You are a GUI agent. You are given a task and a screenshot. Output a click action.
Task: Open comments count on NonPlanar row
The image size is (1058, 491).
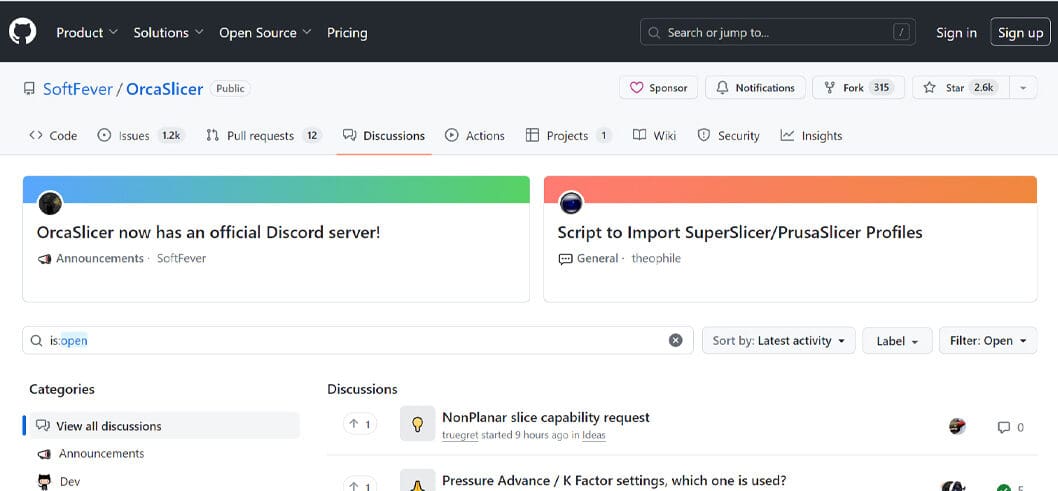point(1011,427)
